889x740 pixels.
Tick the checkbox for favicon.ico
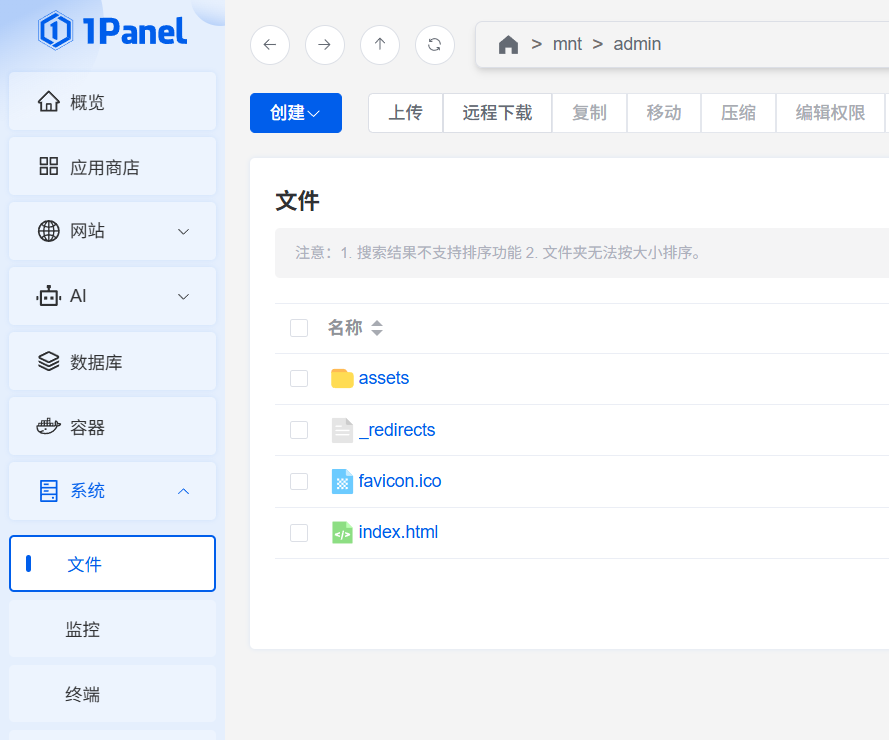299,481
